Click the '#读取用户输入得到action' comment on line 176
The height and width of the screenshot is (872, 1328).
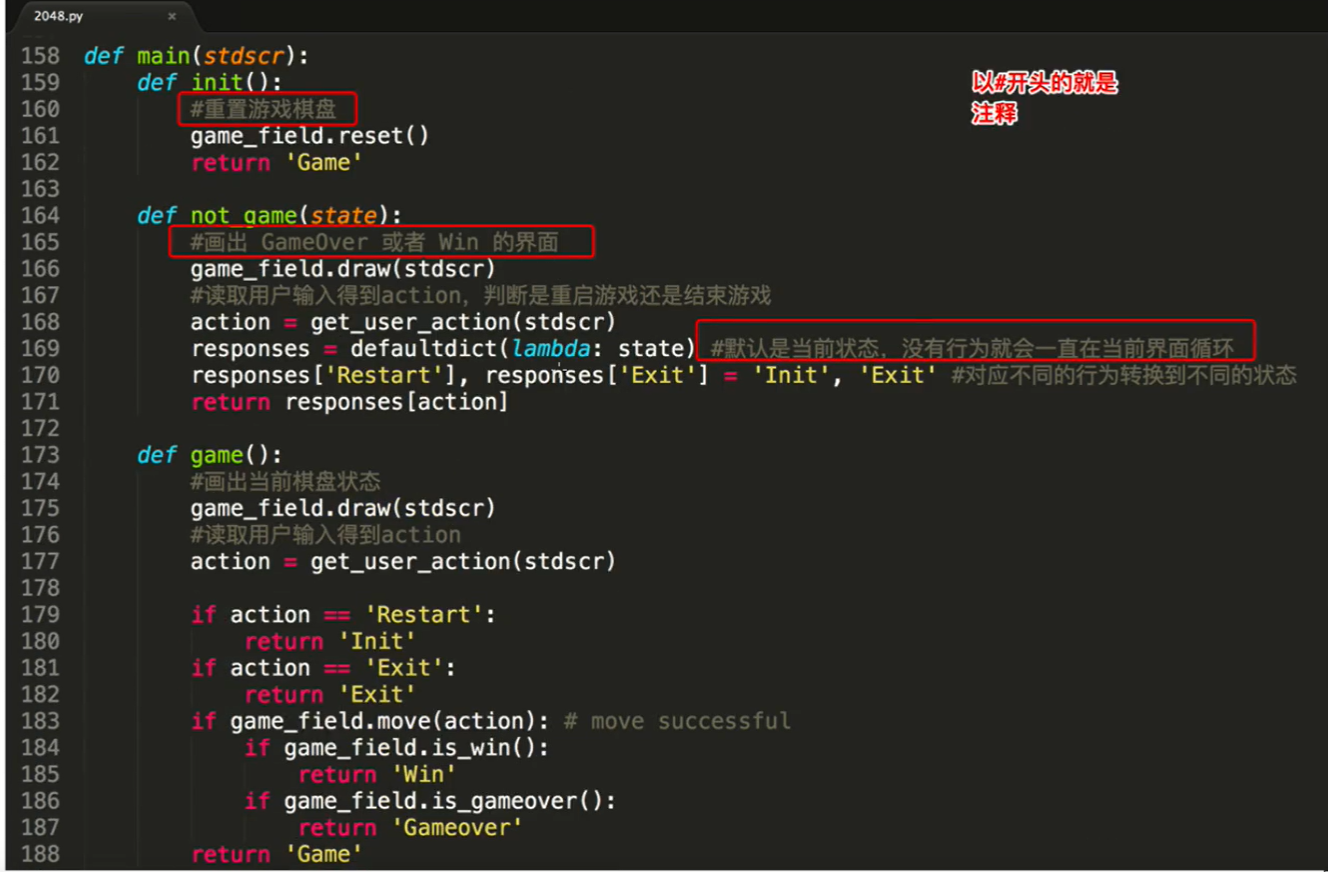[x=326, y=535]
